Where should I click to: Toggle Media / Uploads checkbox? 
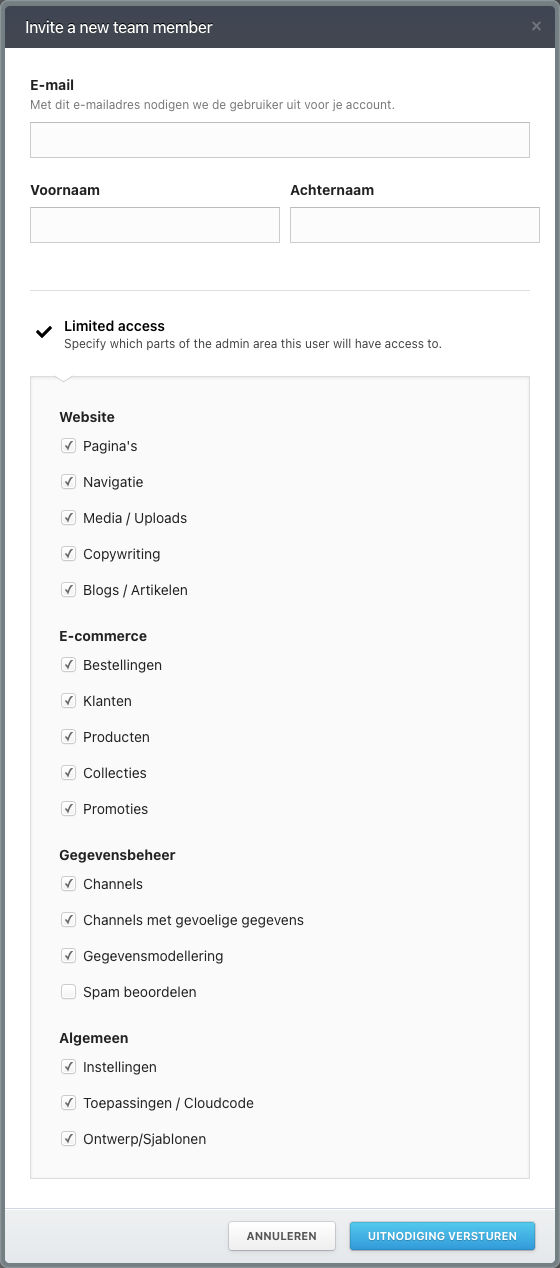(x=68, y=518)
